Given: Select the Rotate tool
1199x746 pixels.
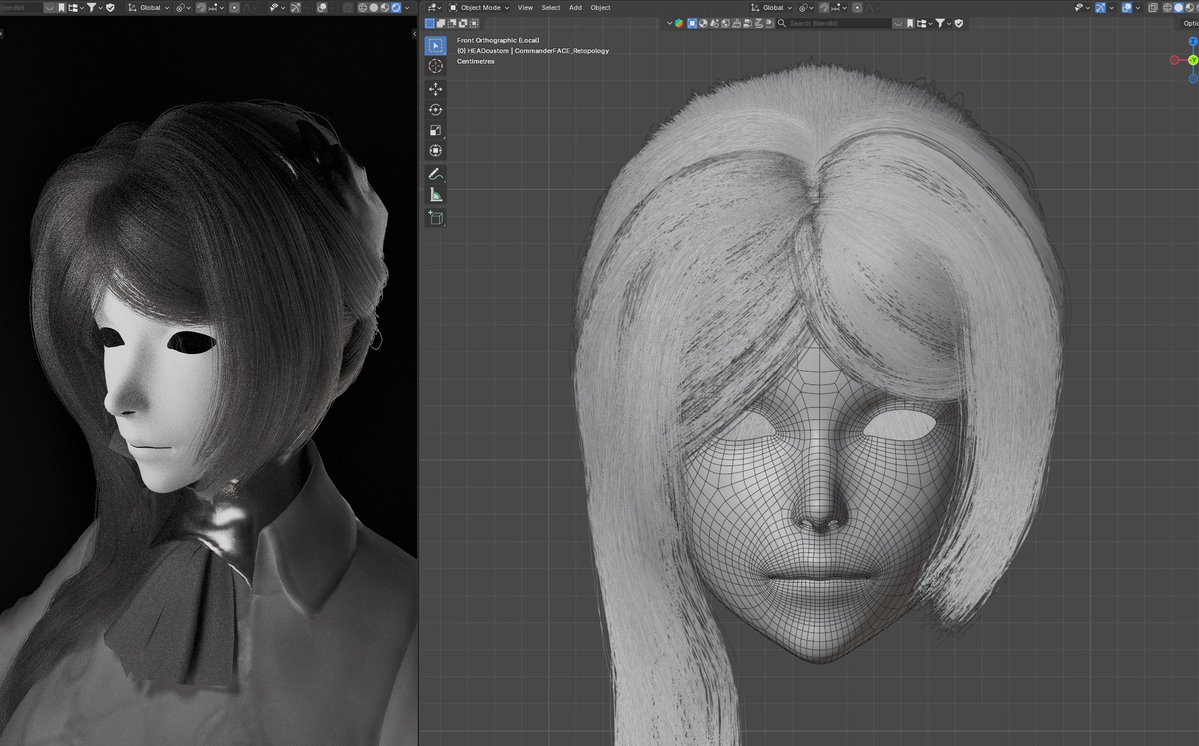Looking at the screenshot, I should pos(436,110).
